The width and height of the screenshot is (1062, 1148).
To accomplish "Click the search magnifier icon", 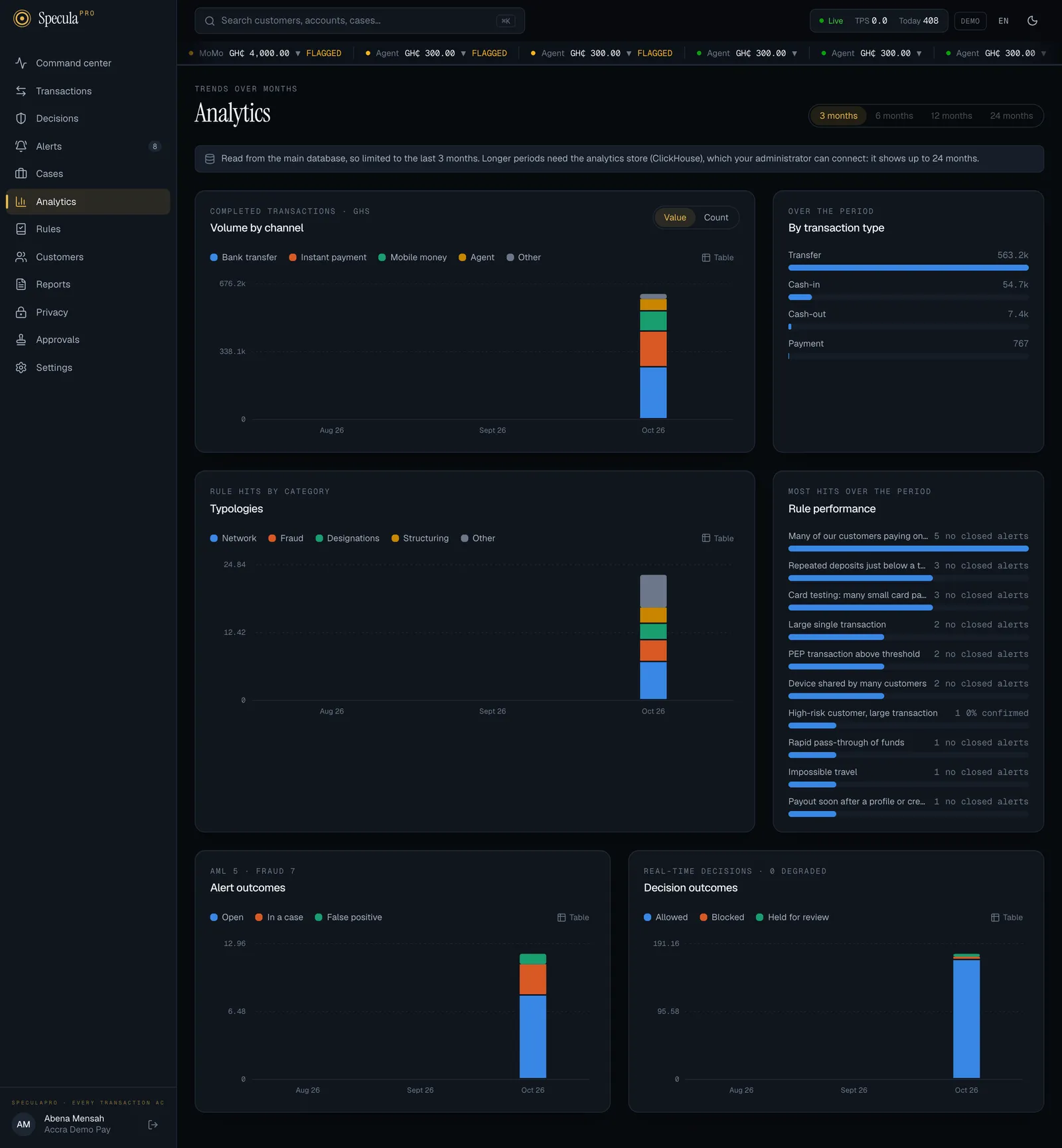I will (x=210, y=21).
